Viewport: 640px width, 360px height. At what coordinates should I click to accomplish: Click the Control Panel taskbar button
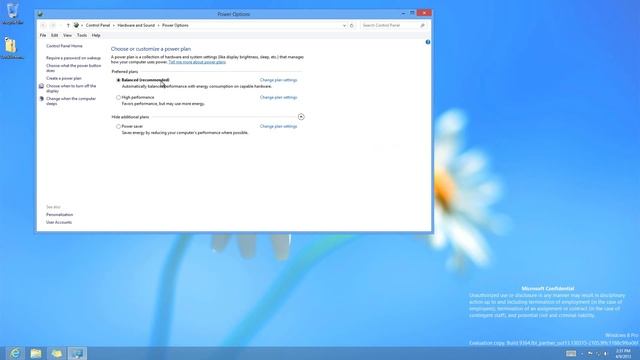click(x=78, y=353)
